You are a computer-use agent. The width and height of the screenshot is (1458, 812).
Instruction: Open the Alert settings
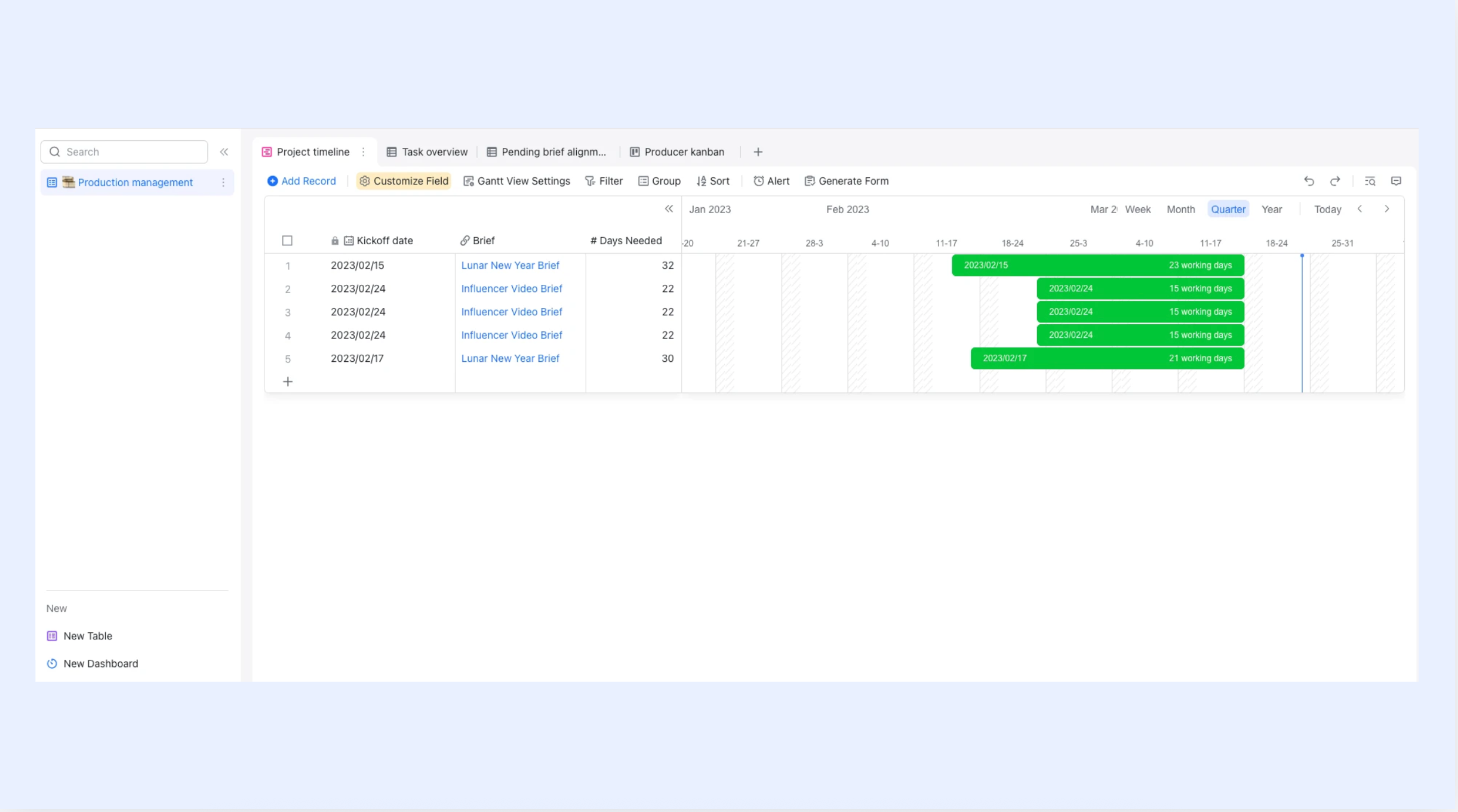[771, 181]
